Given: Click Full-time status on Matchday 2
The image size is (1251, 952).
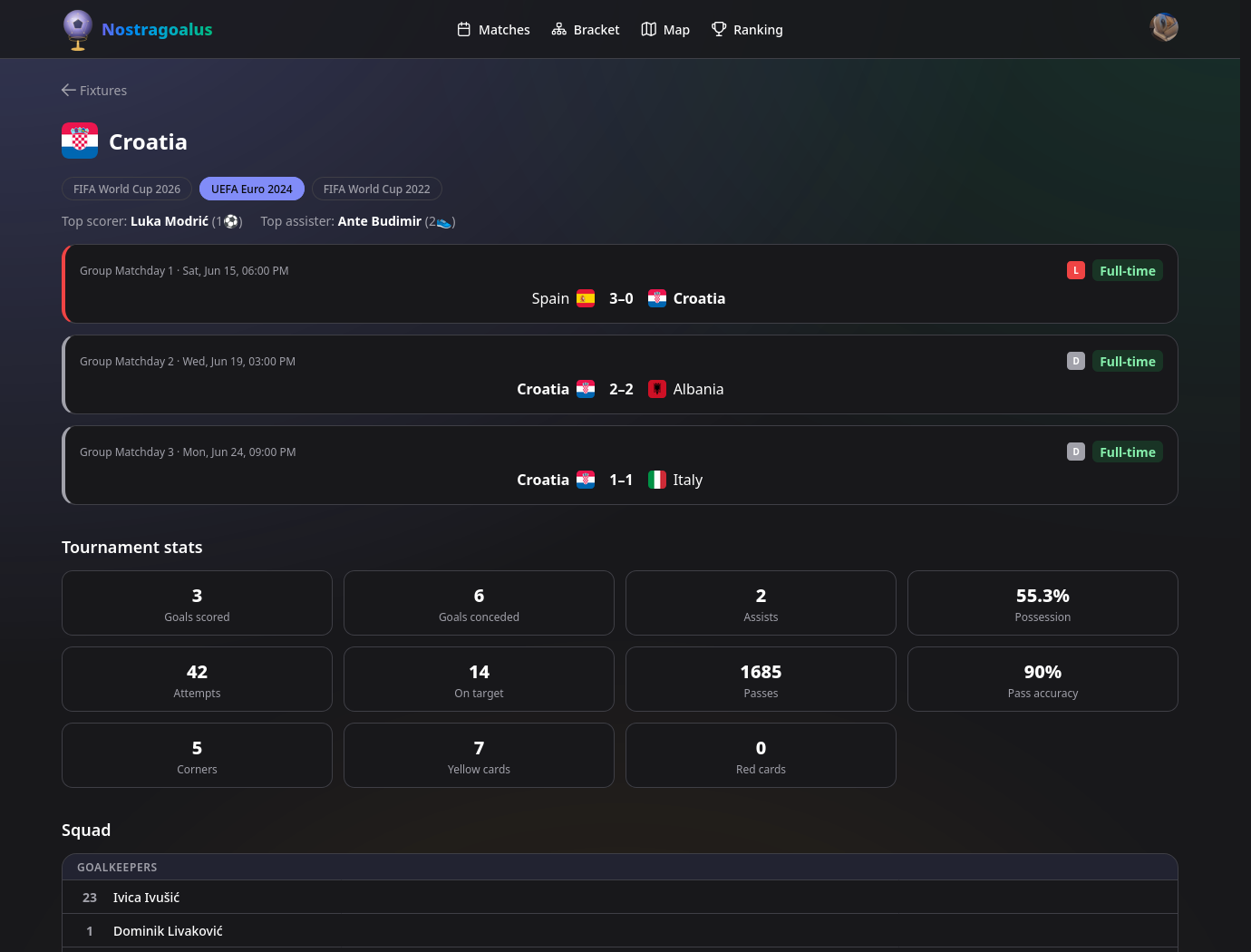Looking at the screenshot, I should point(1128,361).
